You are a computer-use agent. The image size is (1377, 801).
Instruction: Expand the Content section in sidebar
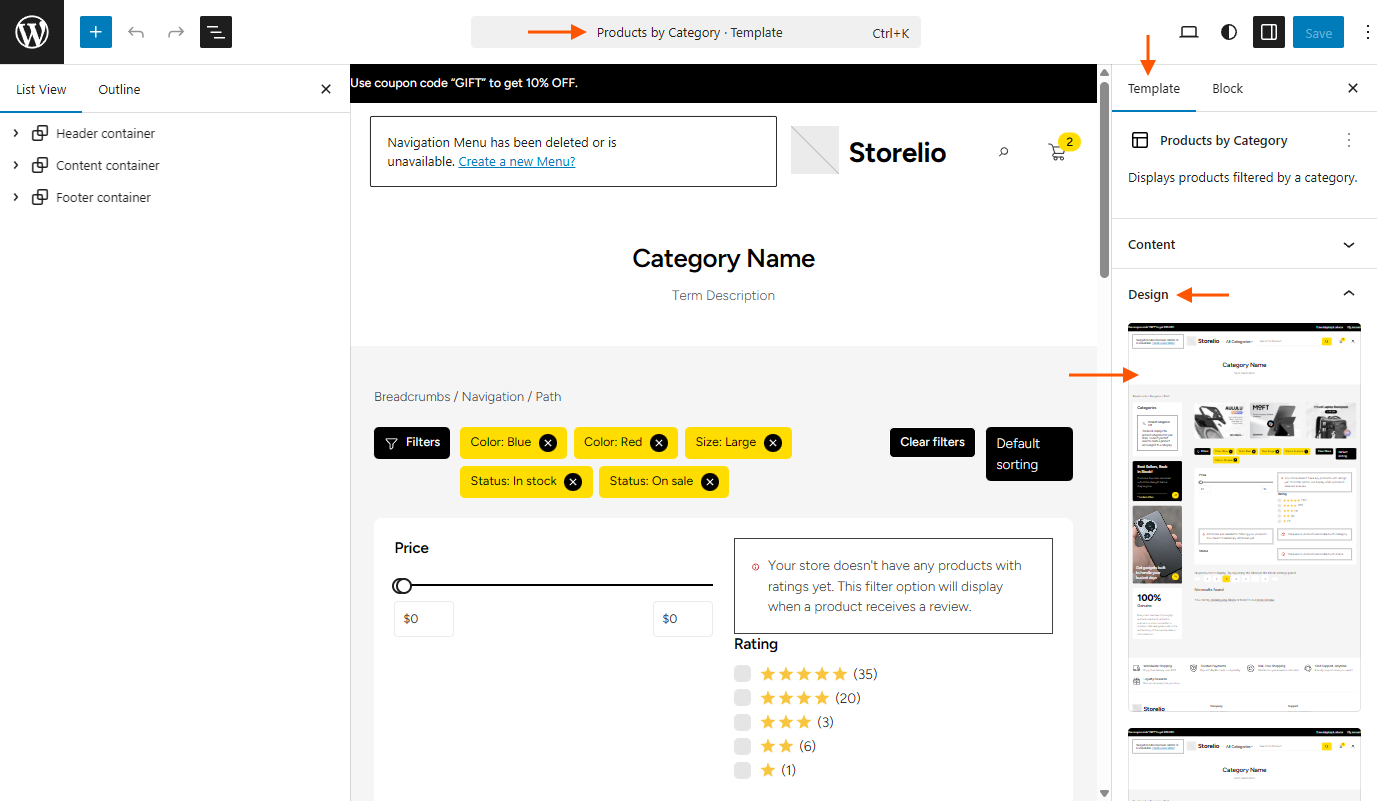coord(1244,245)
